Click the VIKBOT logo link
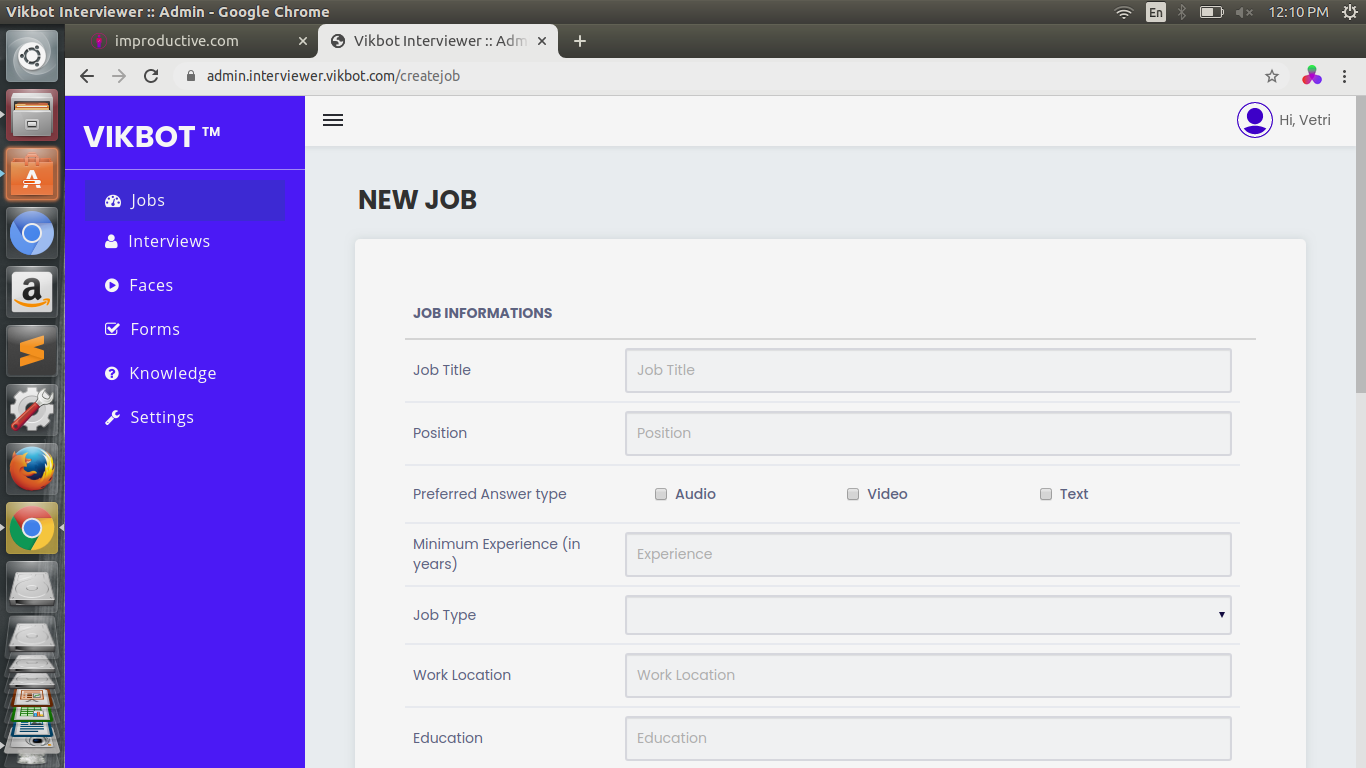 152,136
